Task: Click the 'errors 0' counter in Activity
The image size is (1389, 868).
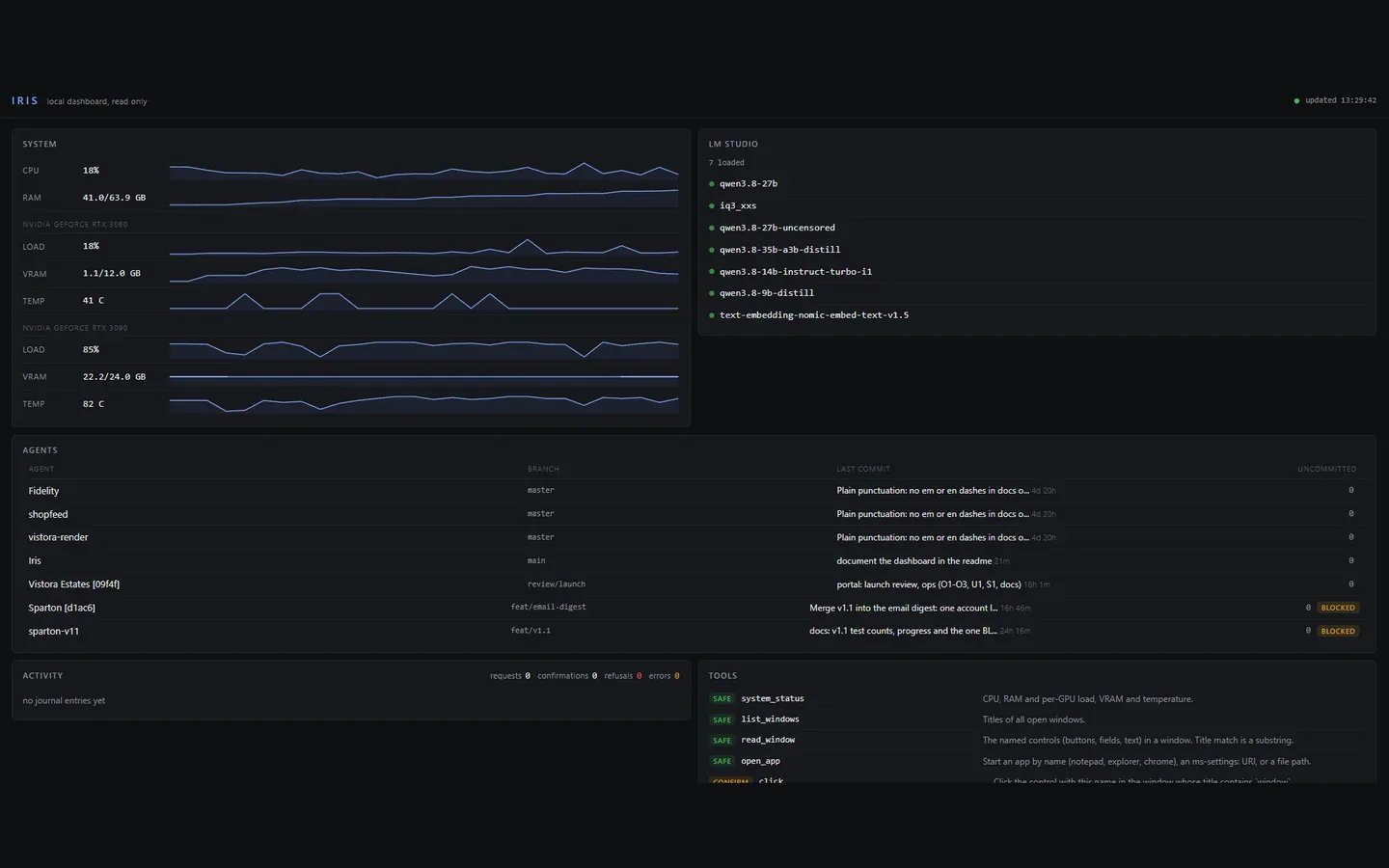Action: 664,676
